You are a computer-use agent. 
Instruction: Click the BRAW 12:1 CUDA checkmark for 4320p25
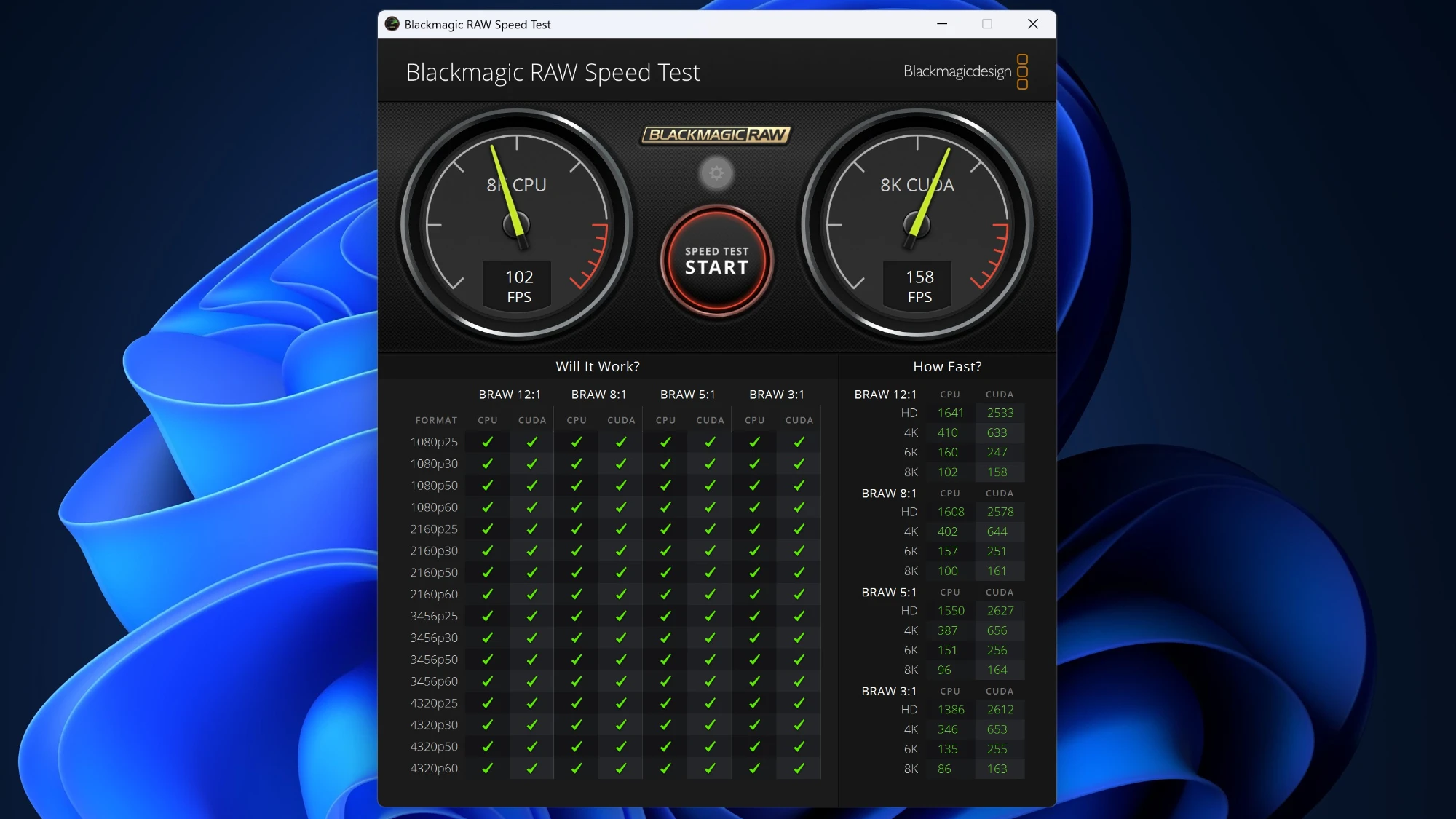pos(532,703)
